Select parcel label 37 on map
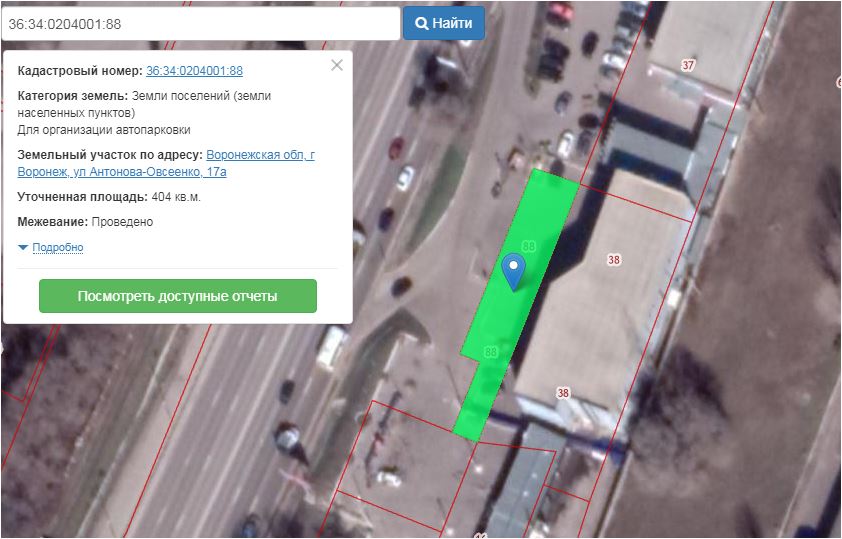This screenshot has height=539, width=842. click(x=688, y=65)
